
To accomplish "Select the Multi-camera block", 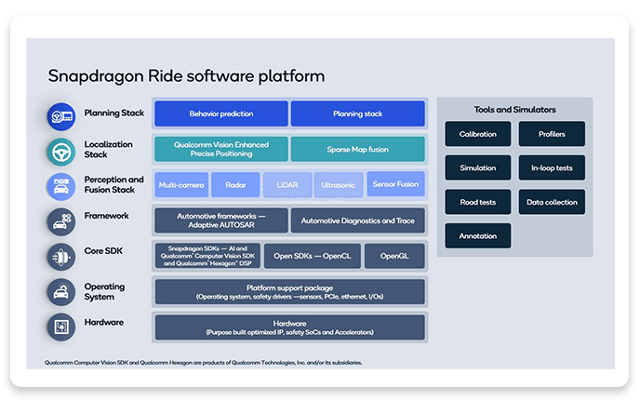I will [181, 185].
